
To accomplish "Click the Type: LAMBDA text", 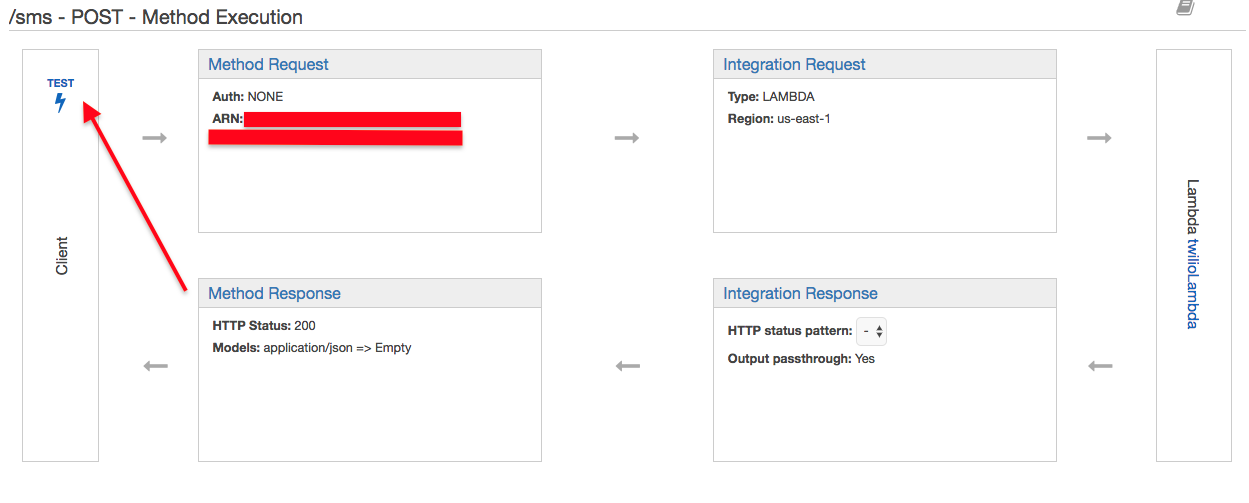I will tap(769, 97).
